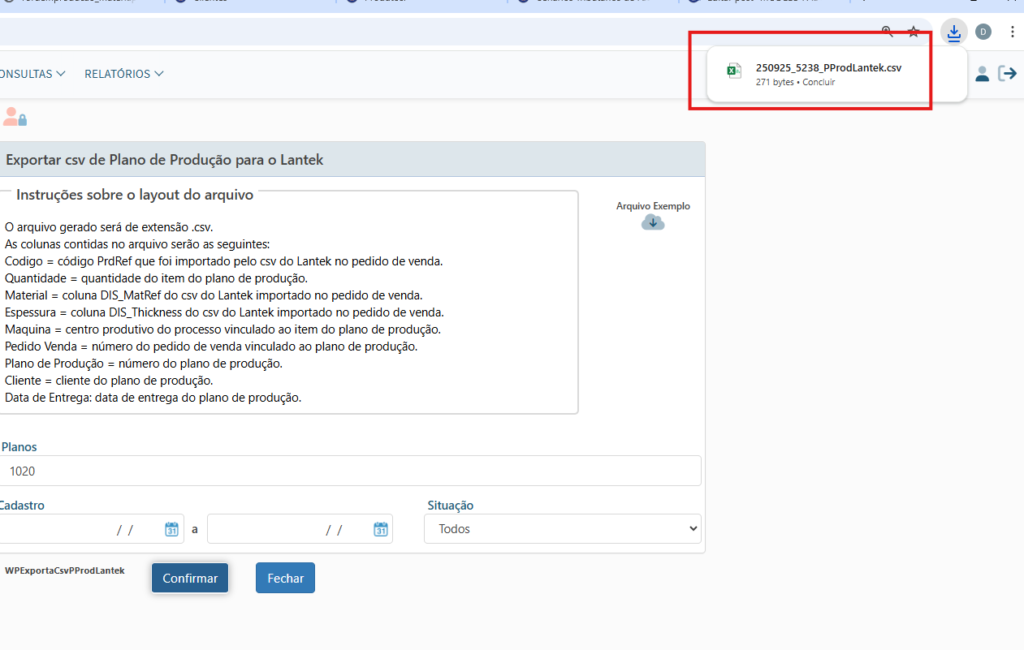Click the user profile icon in header

(982, 73)
